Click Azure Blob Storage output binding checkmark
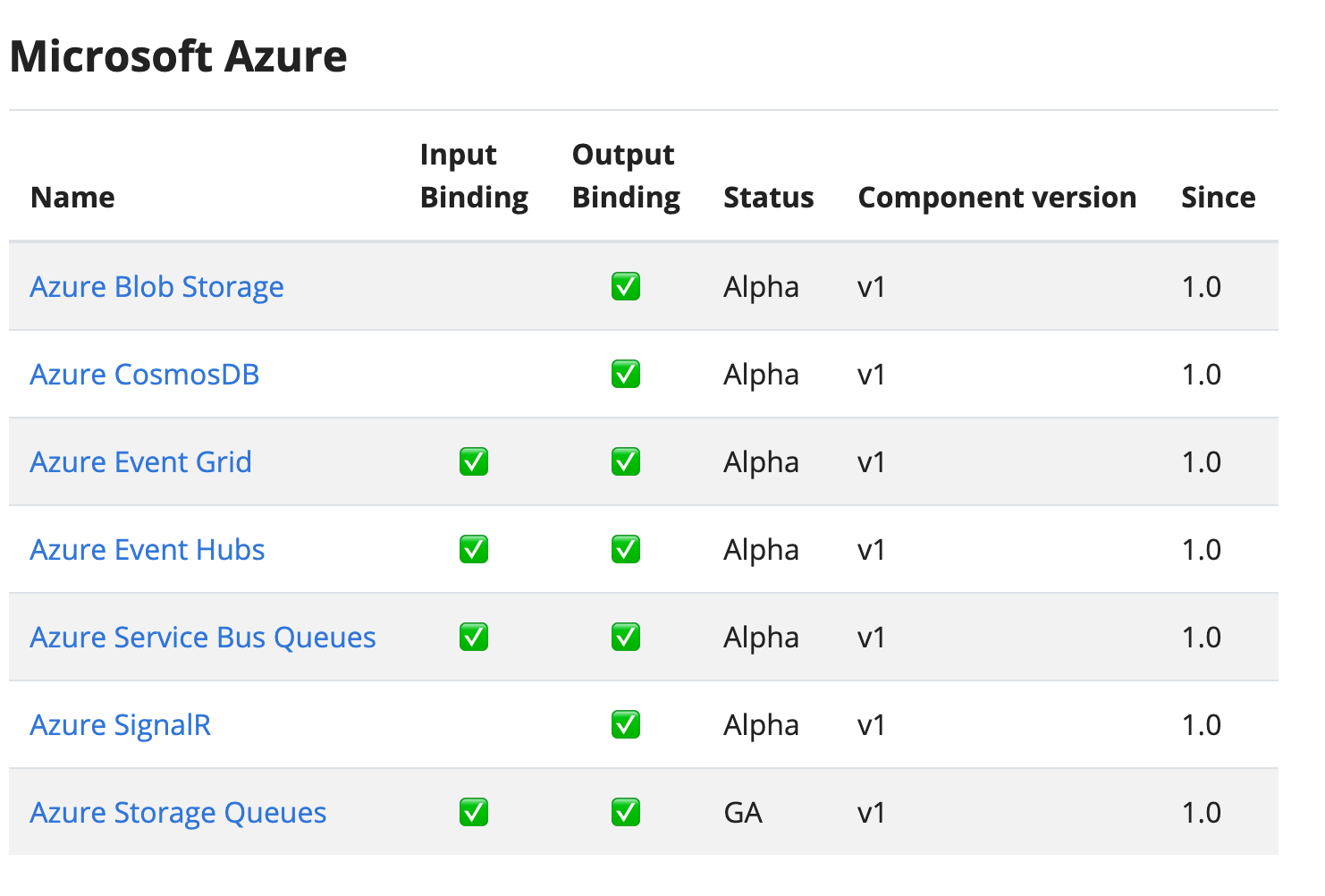The image size is (1325, 896). click(x=626, y=287)
